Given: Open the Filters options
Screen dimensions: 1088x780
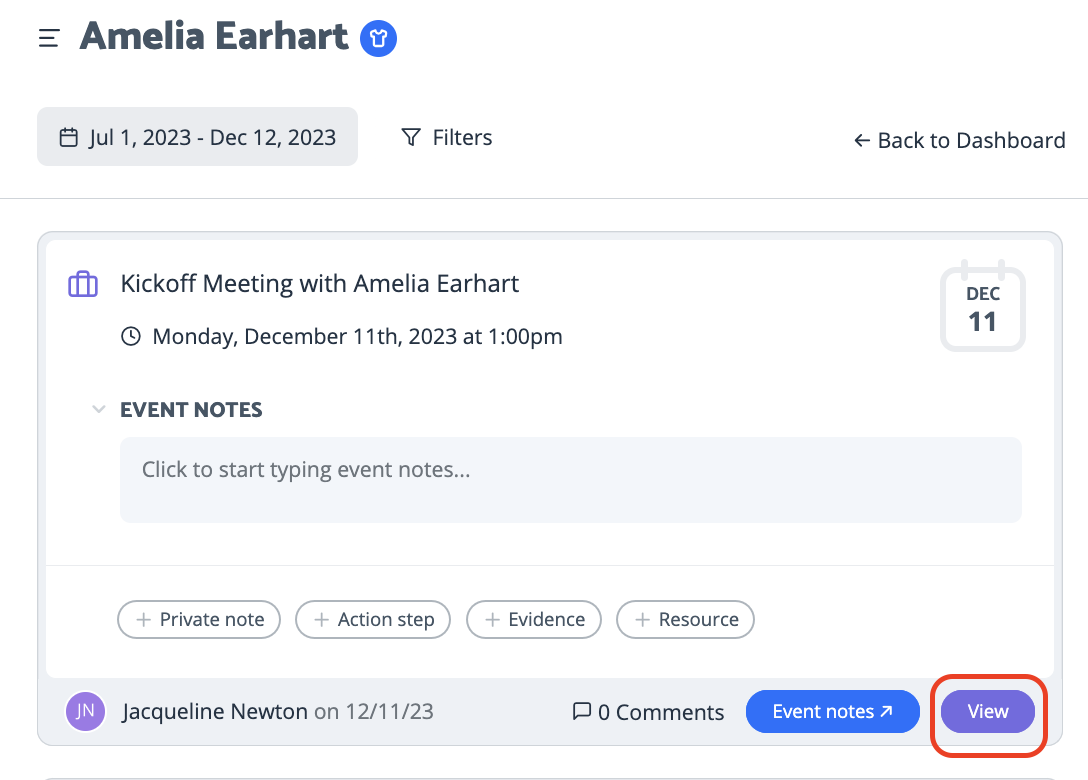Looking at the screenshot, I should (x=447, y=137).
